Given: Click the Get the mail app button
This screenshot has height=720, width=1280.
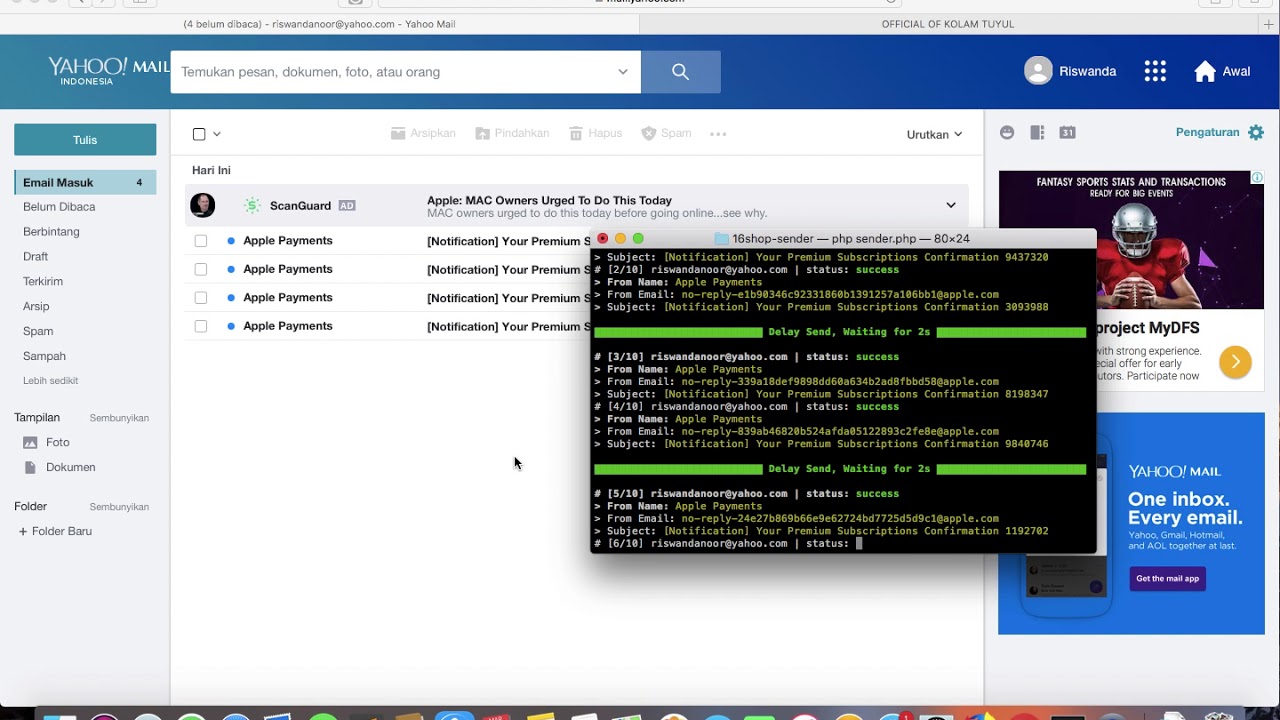Looking at the screenshot, I should [1167, 578].
